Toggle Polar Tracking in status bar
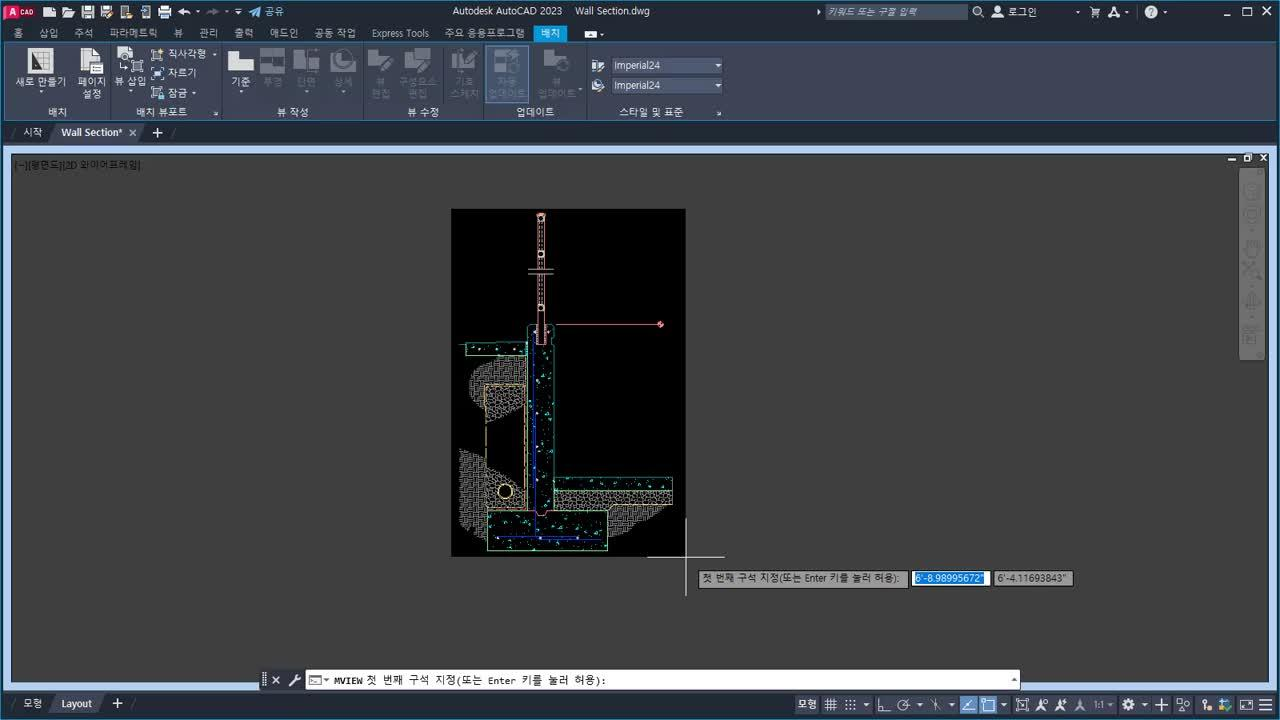 click(903, 704)
